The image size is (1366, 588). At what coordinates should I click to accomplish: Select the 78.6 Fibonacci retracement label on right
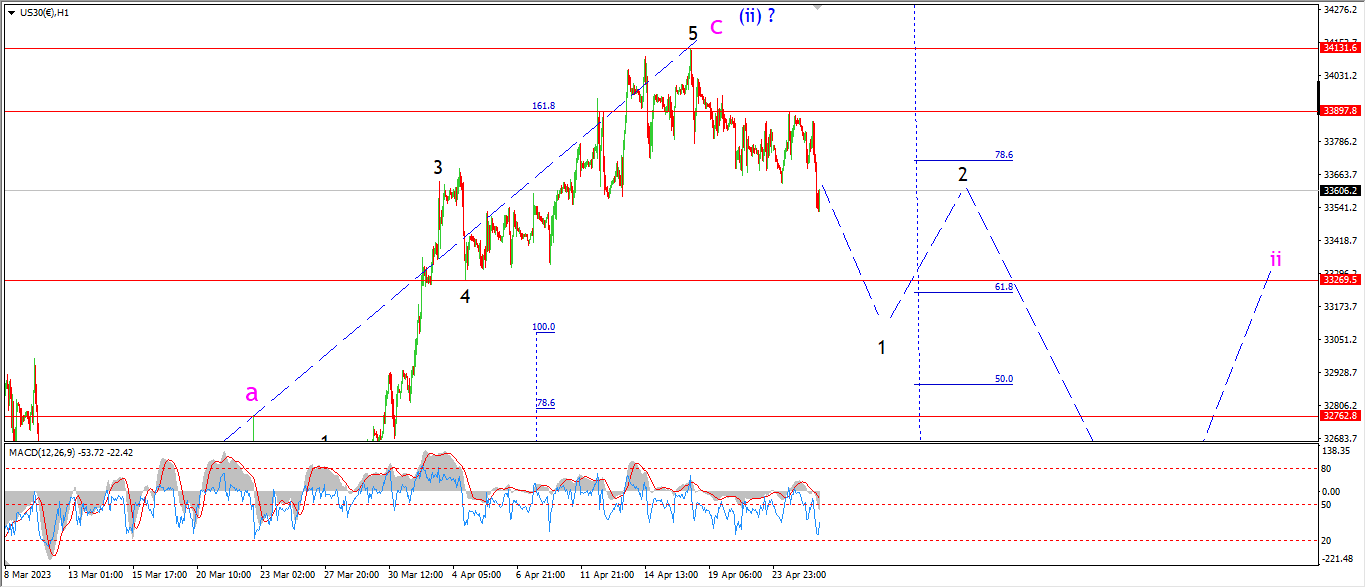click(1004, 155)
